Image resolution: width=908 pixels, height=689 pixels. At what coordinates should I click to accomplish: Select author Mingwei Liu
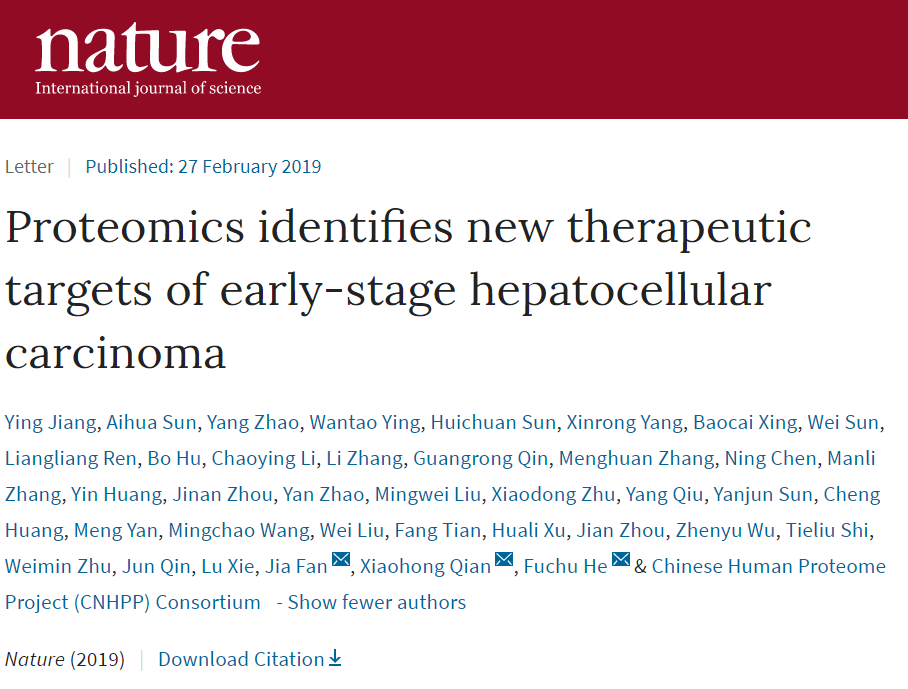pyautogui.click(x=428, y=494)
